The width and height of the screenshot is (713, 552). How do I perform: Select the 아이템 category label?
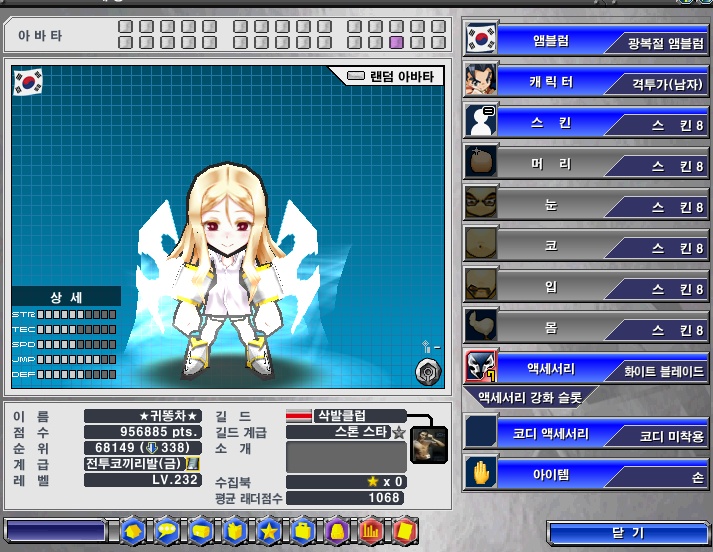pyautogui.click(x=551, y=475)
